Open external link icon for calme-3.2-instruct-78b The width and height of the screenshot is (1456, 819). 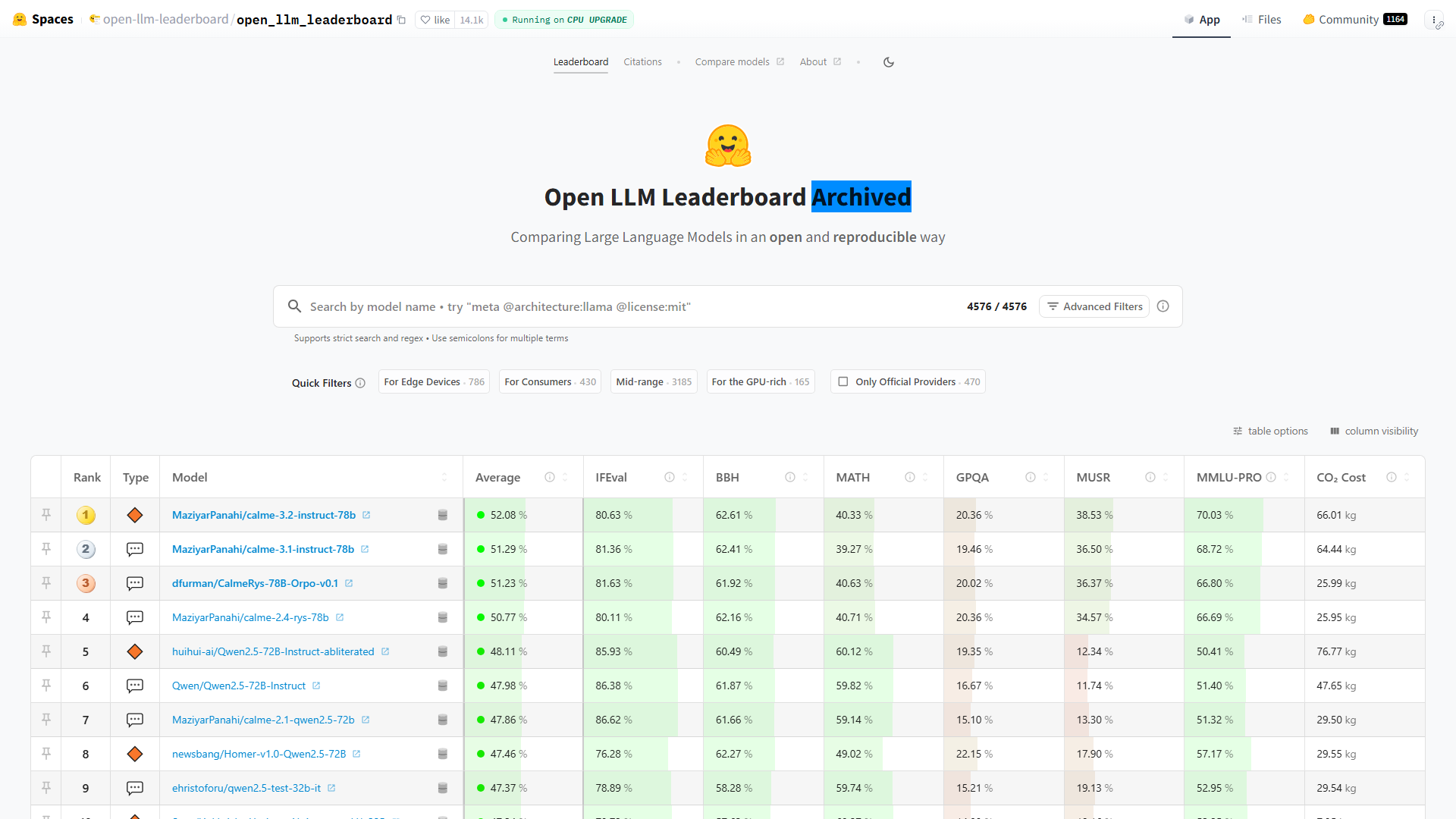click(366, 515)
